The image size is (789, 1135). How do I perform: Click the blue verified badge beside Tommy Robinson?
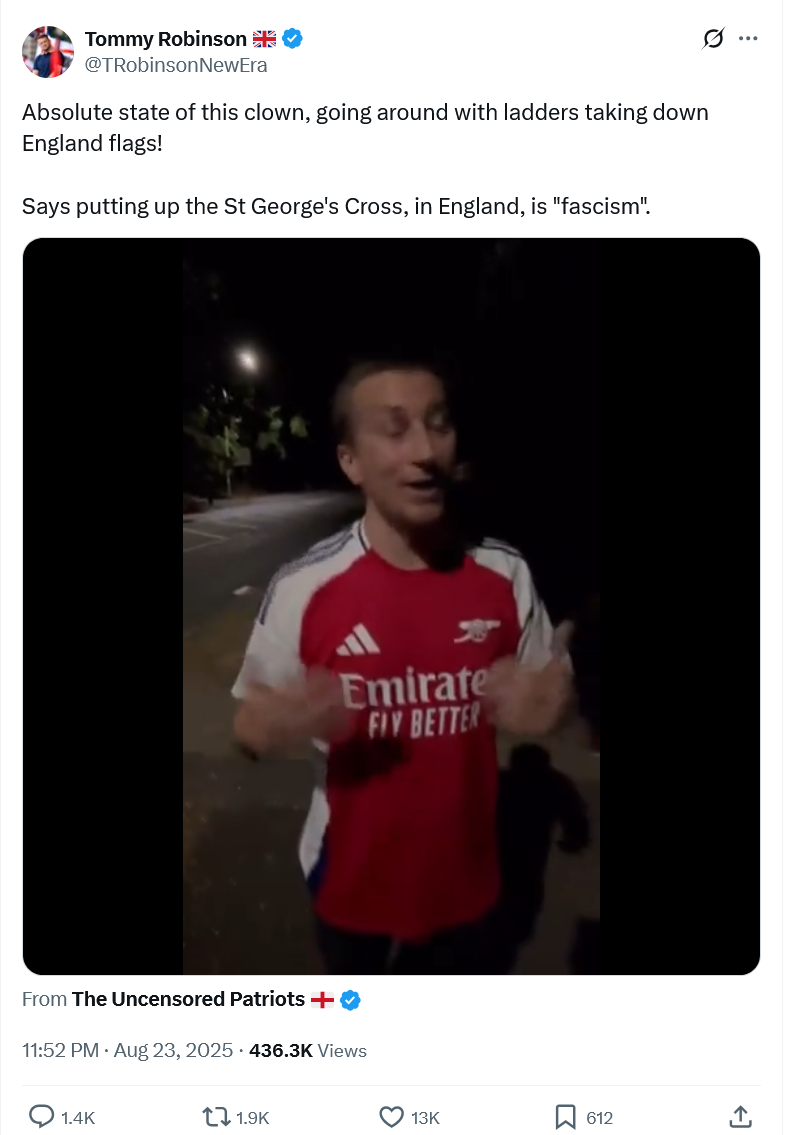click(x=292, y=38)
